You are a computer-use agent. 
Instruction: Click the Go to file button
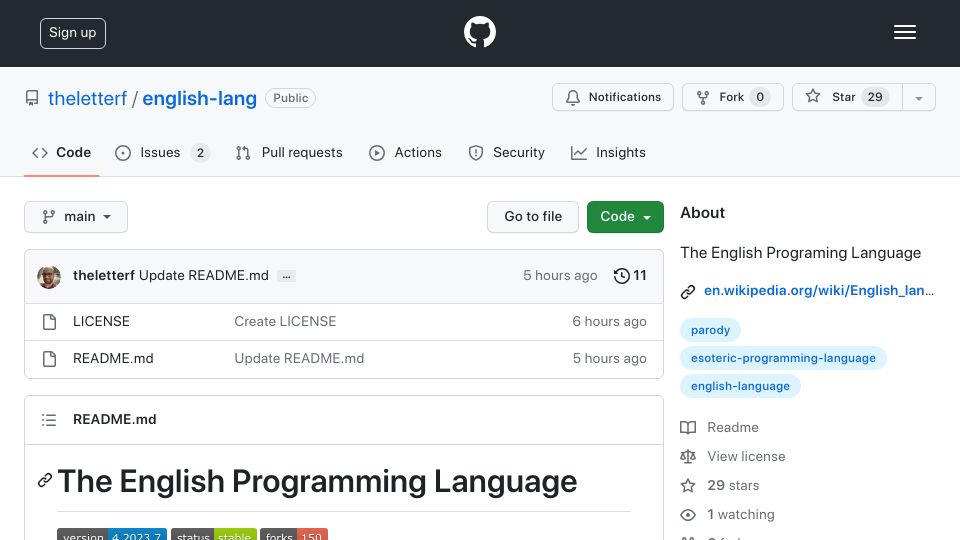533,217
